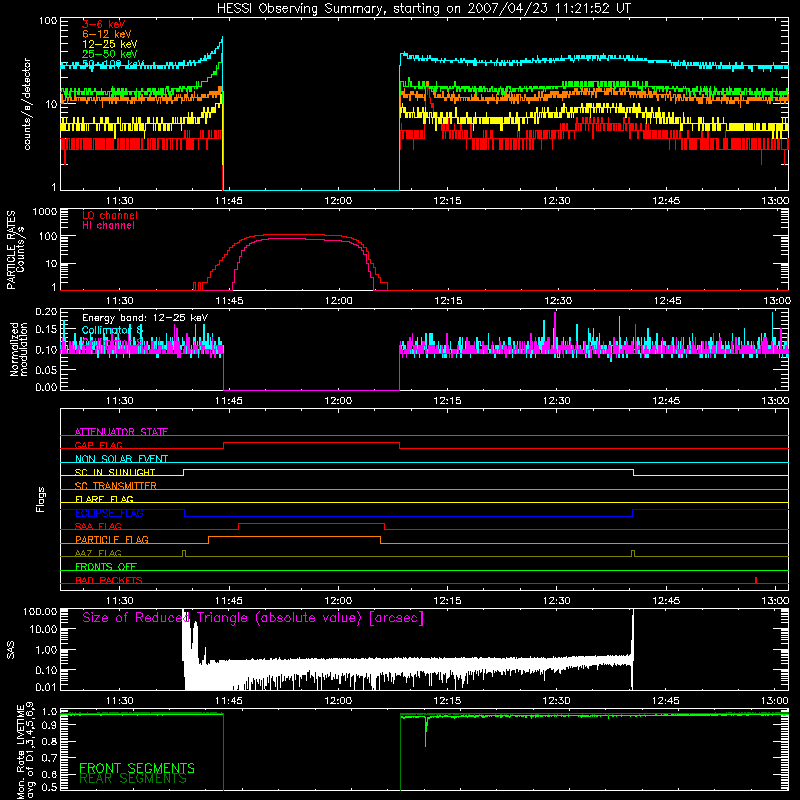This screenshot has width=800, height=800.
Task: Select the SAA FLAG label
Action: [x=98, y=526]
